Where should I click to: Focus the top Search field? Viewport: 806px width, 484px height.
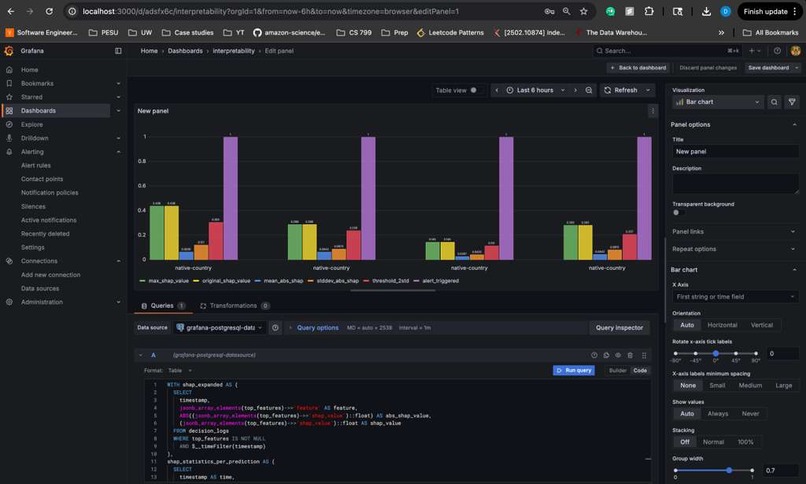pos(667,51)
